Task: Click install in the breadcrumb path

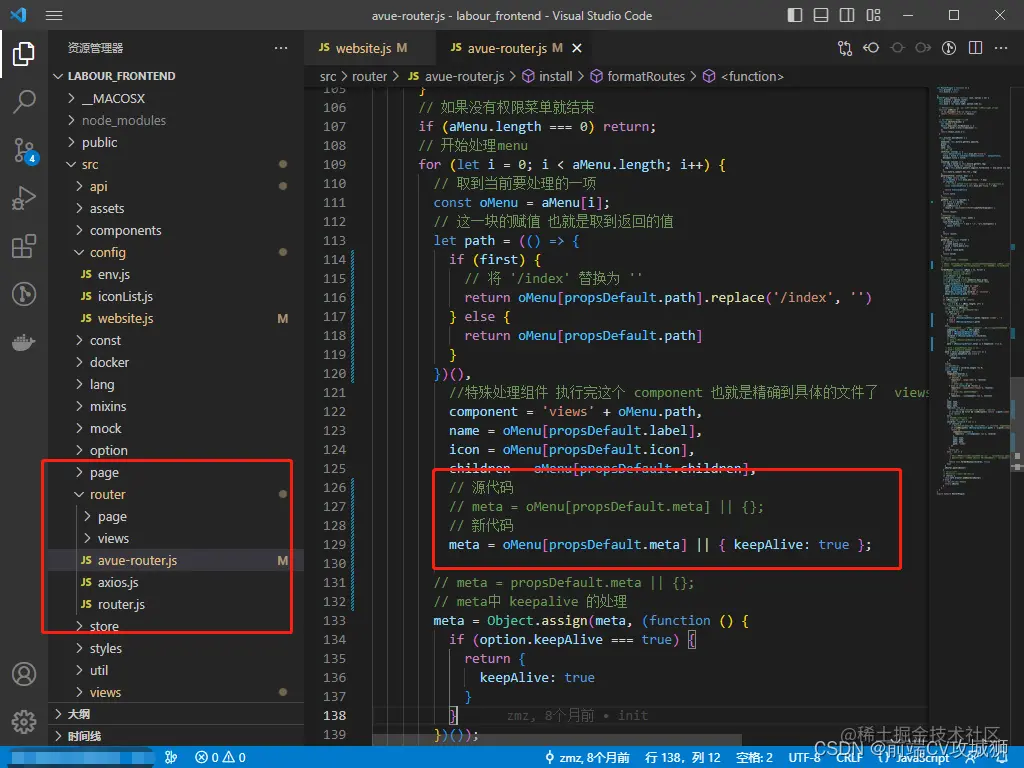Action: [x=555, y=76]
